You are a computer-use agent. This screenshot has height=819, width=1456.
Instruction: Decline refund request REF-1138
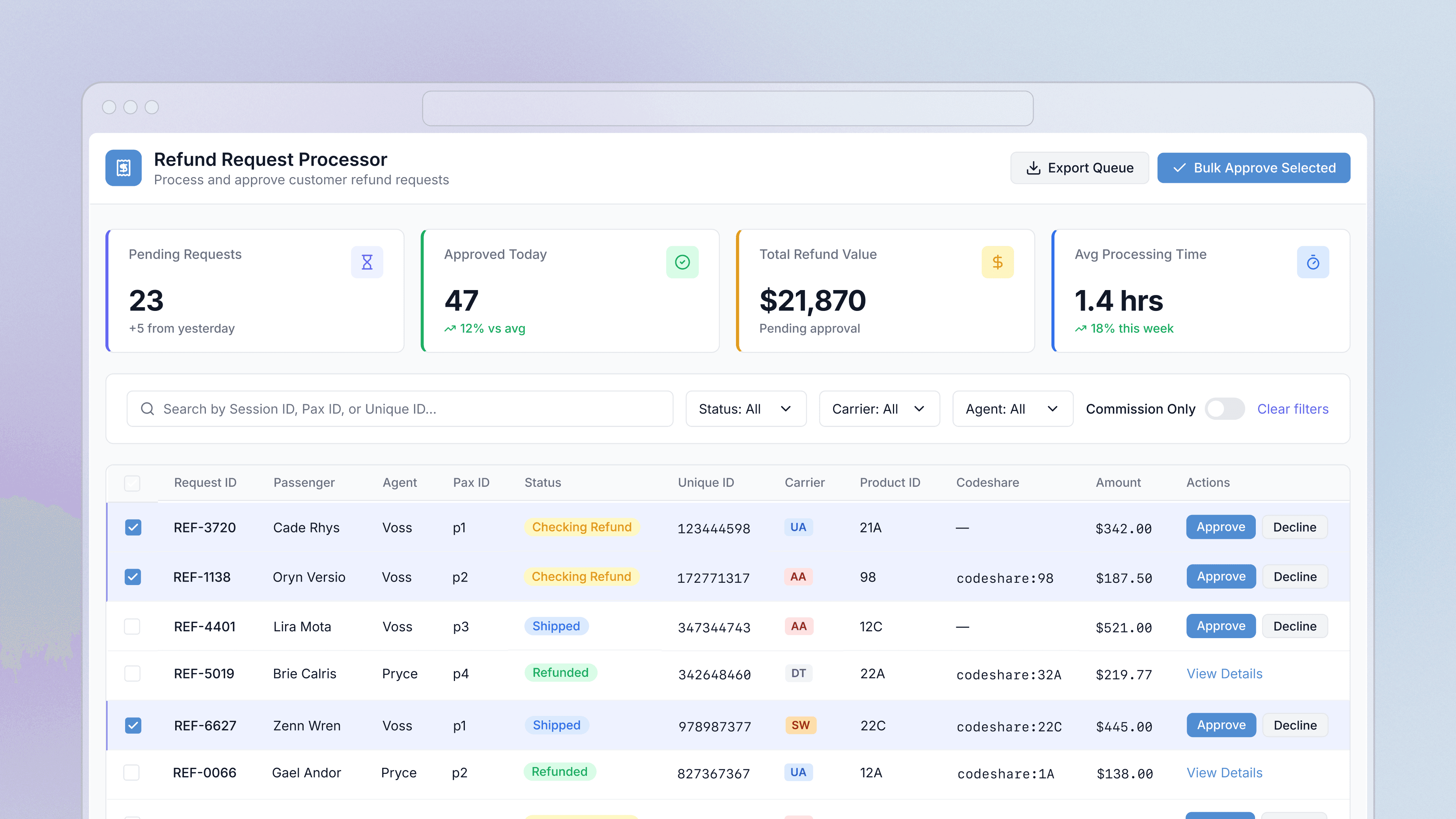click(x=1296, y=576)
